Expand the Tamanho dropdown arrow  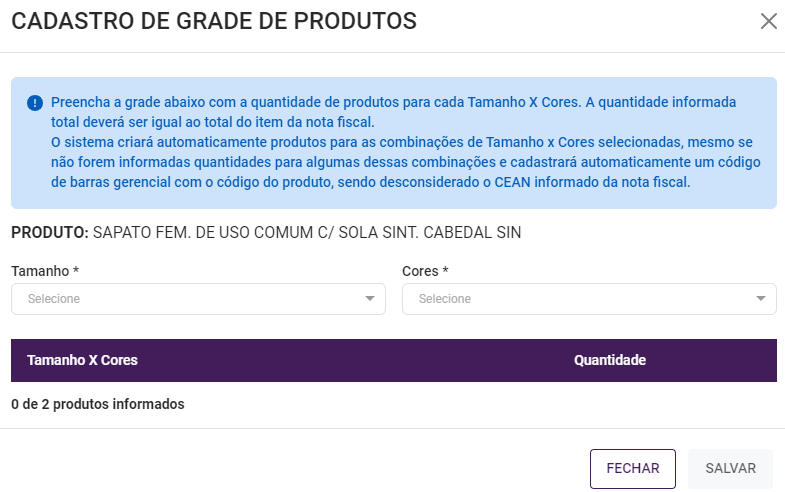[x=370, y=298]
